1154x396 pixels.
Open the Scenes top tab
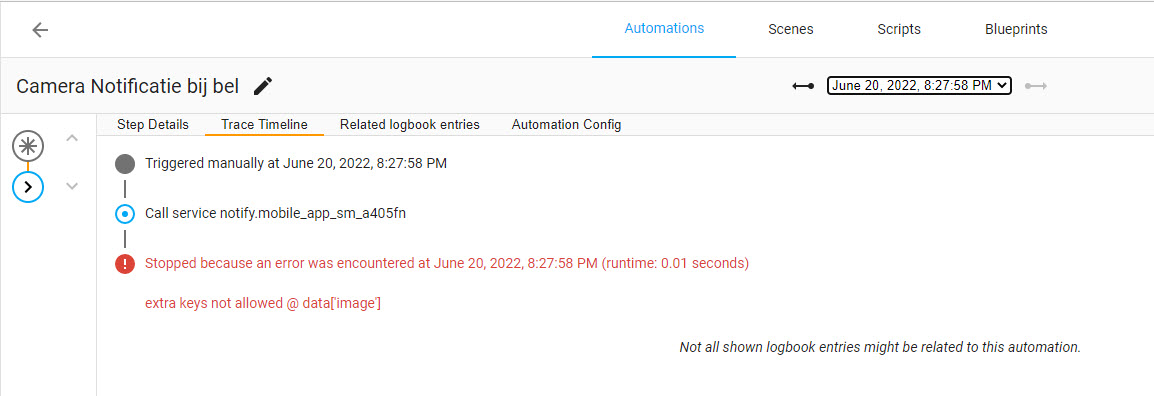(x=790, y=29)
